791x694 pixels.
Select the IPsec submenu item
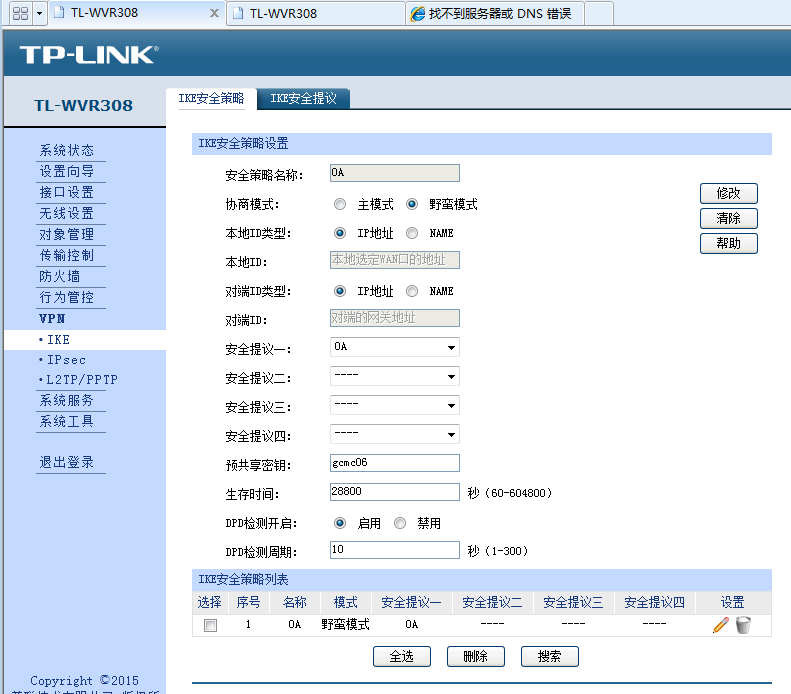click(63, 360)
